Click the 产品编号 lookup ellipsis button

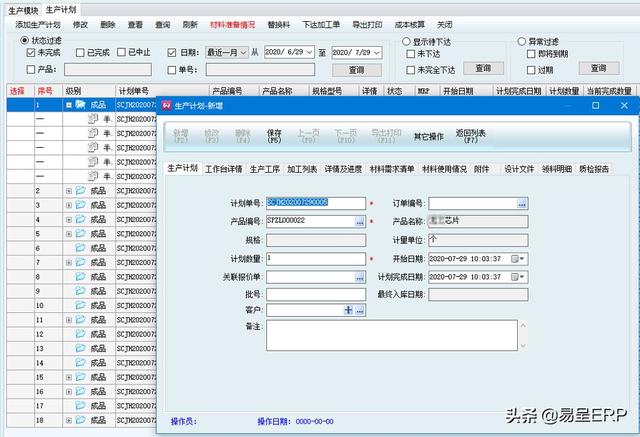360,222
